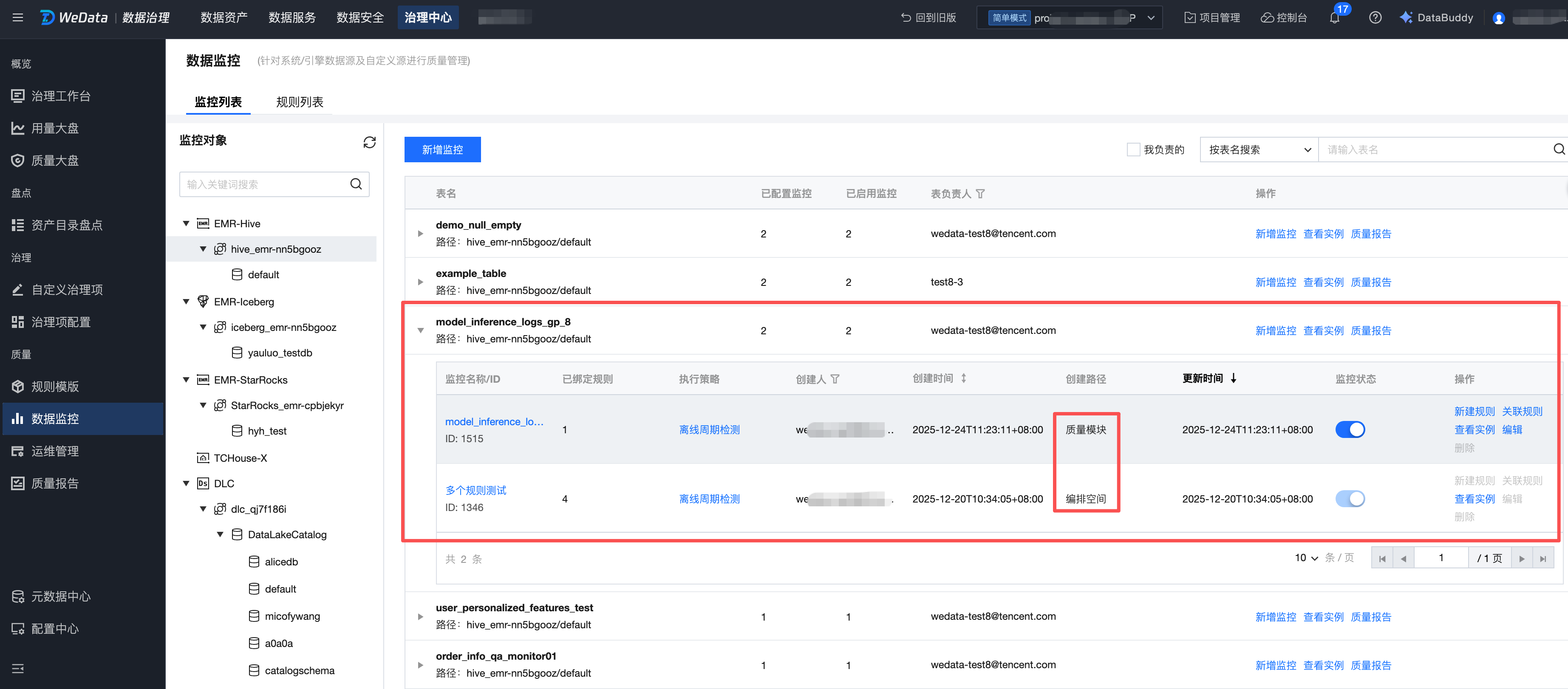Click search icon in keyword search box
Viewport: 1568px width, 689px height.
point(356,184)
